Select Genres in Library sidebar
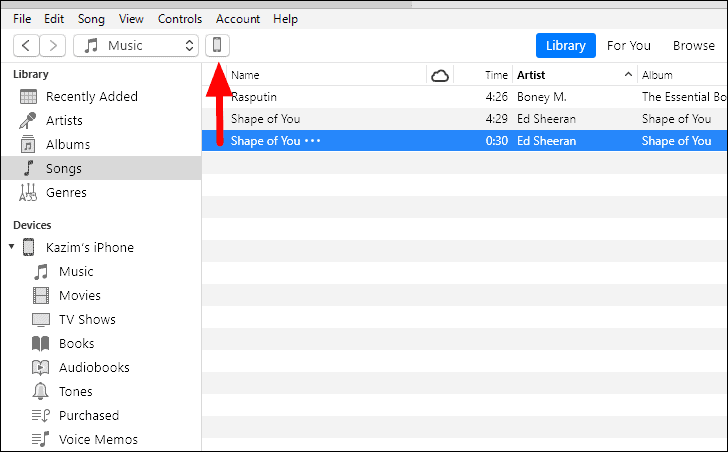 coord(66,192)
